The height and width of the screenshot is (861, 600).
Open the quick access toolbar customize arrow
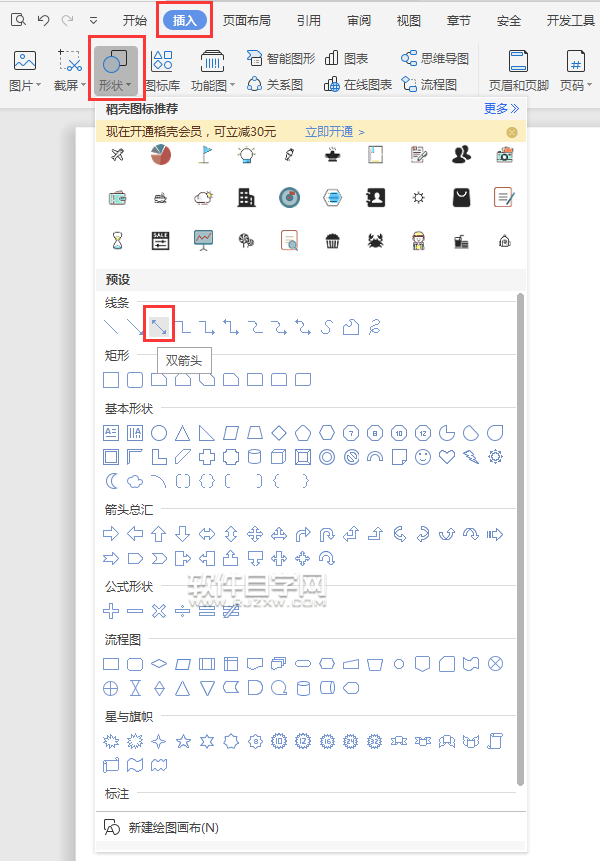[x=93, y=21]
